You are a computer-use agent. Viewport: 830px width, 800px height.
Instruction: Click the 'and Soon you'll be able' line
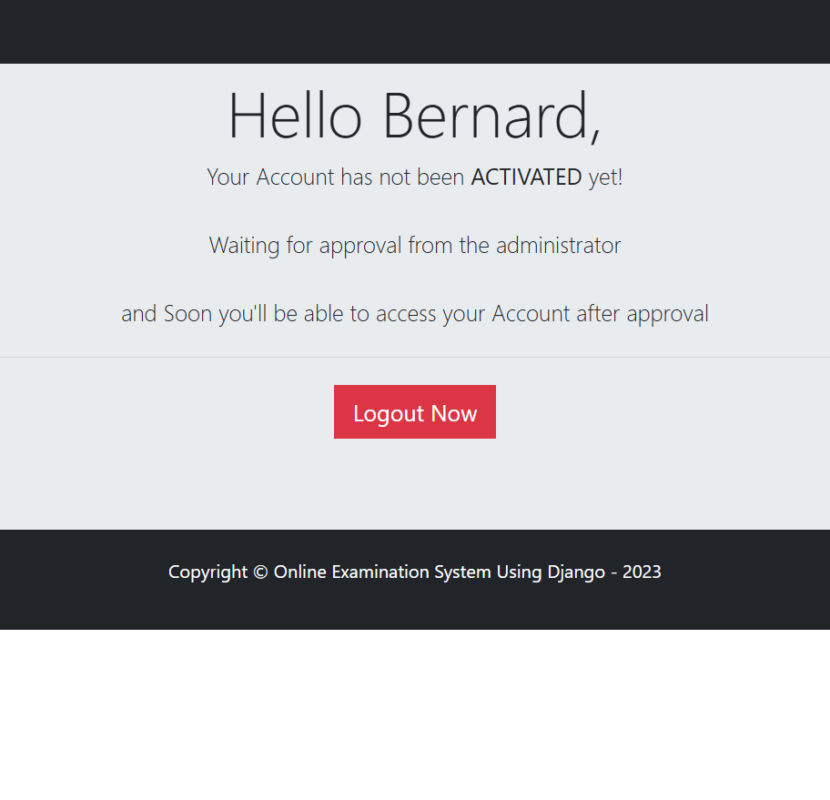[x=414, y=314]
